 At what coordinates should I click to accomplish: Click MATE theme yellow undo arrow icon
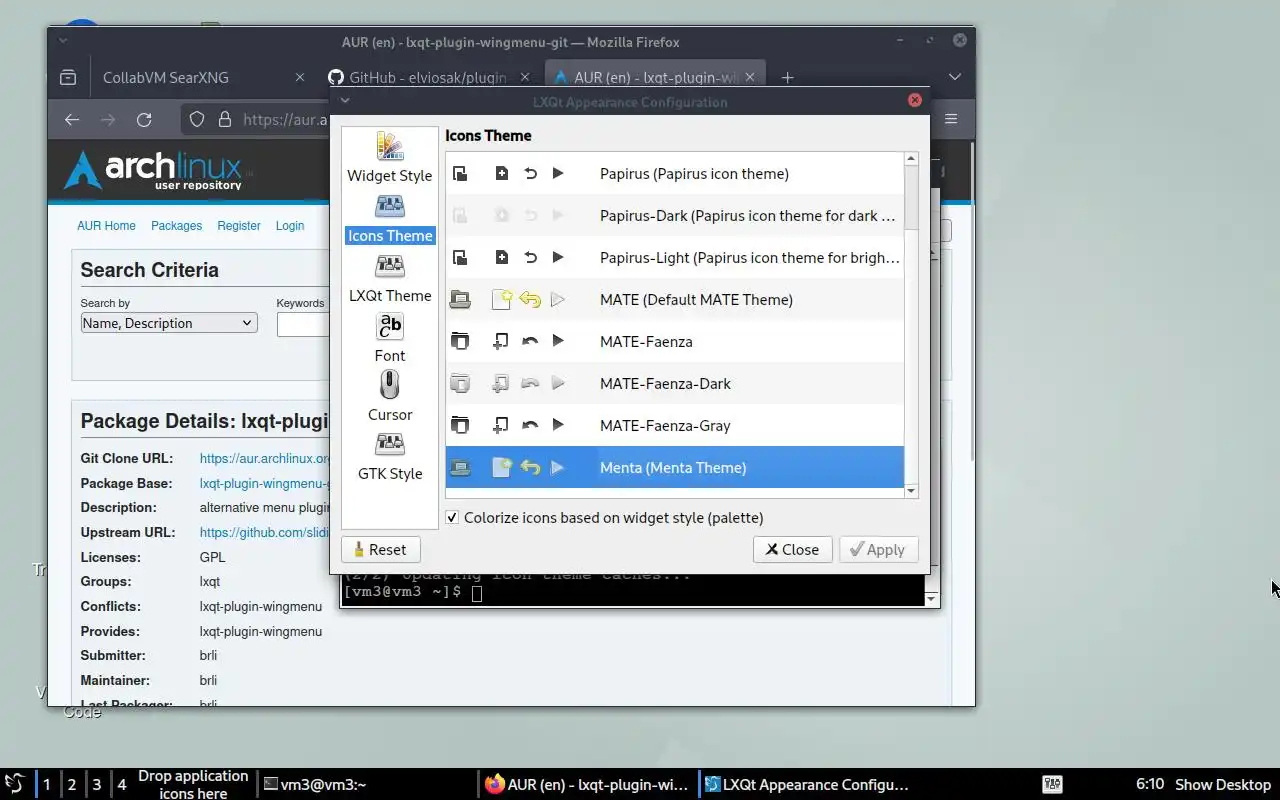(530, 299)
